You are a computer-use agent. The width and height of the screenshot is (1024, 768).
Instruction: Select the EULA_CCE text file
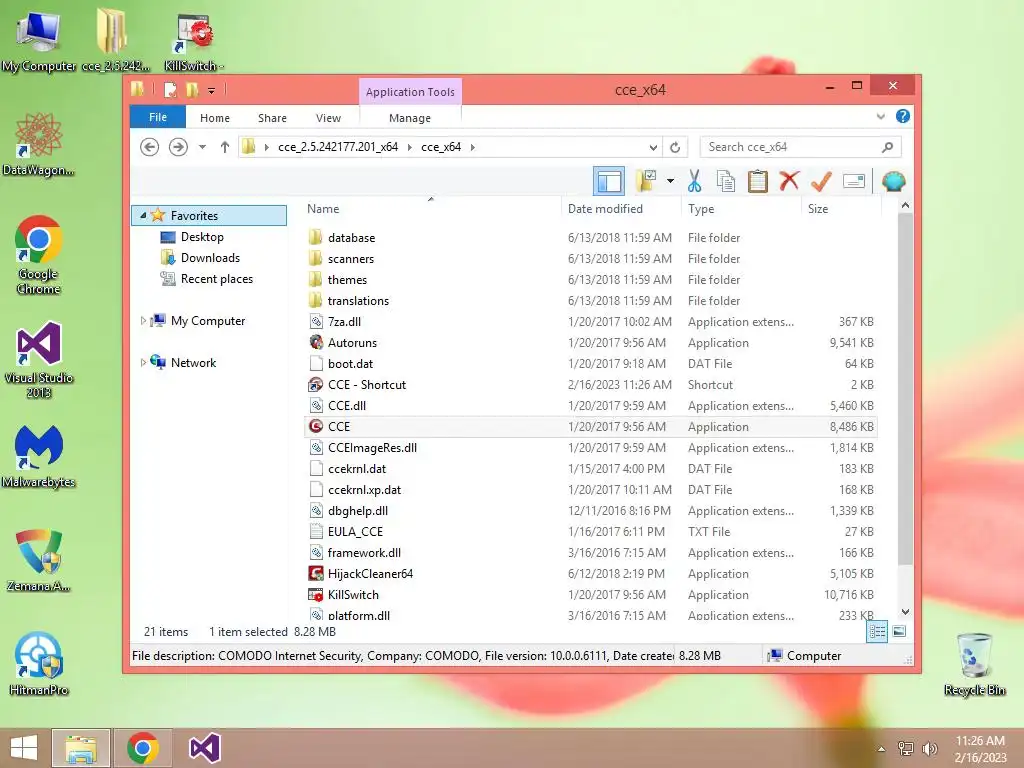(355, 532)
